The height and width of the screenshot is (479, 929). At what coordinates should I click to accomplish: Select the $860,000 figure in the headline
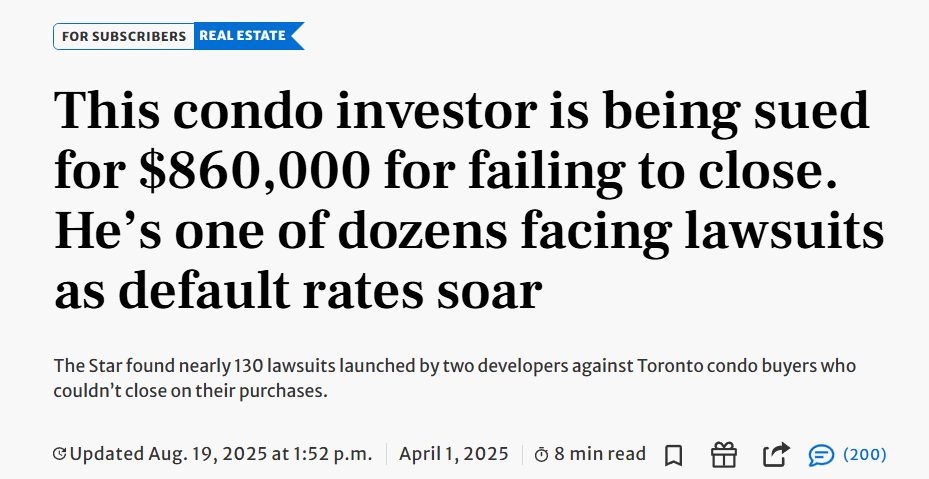coord(255,170)
